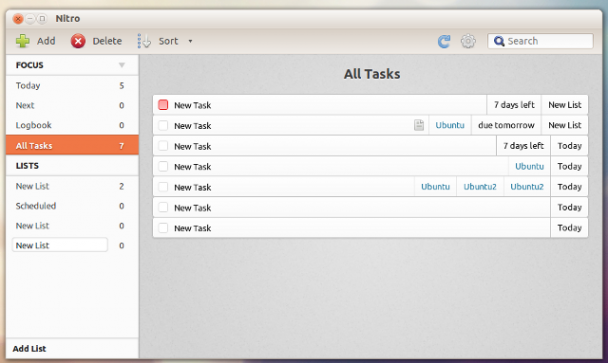Open settings with the gear icon
This screenshot has width=608, height=363.
[468, 41]
